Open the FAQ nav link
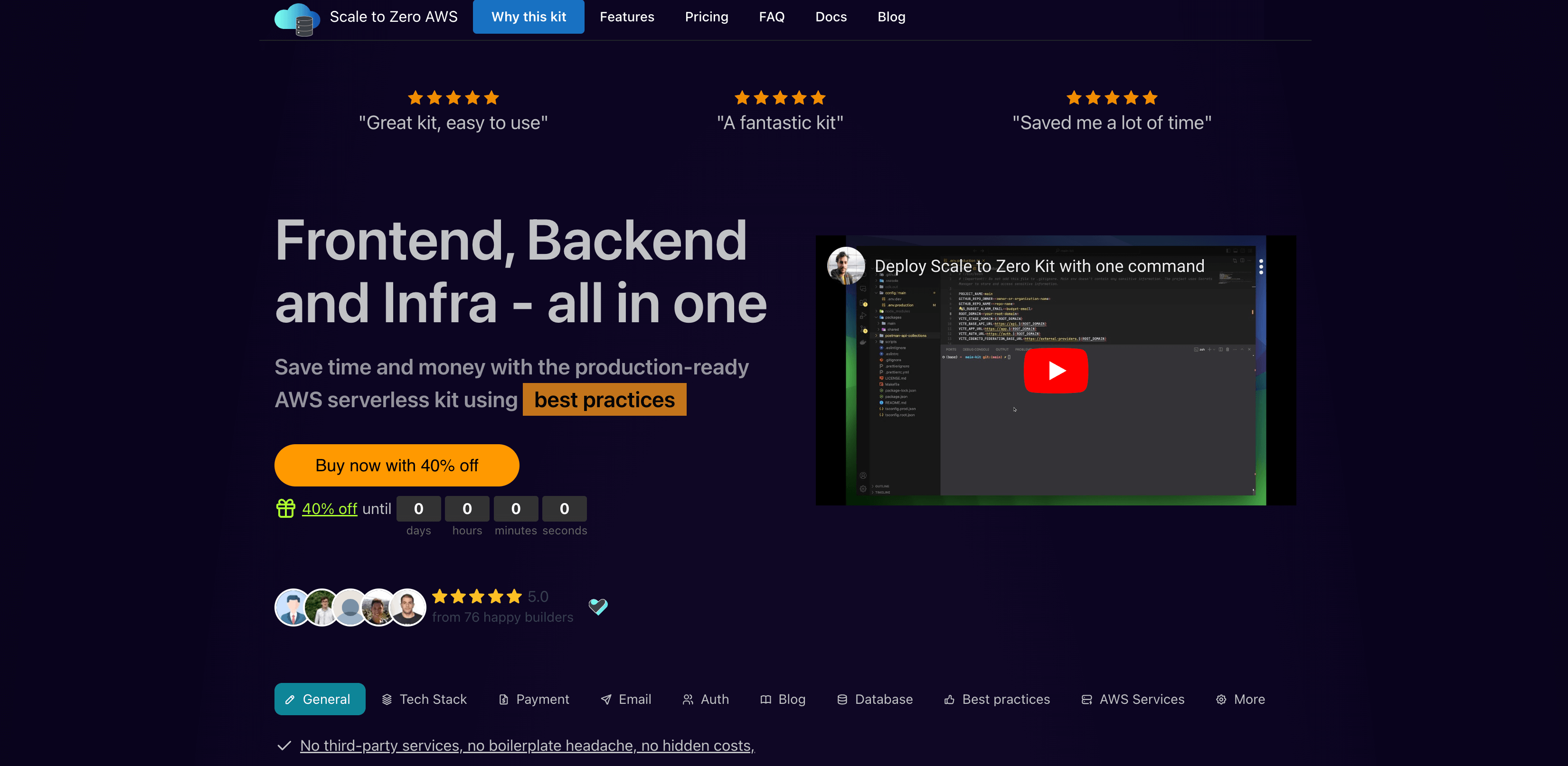This screenshot has width=1568, height=766. click(771, 17)
